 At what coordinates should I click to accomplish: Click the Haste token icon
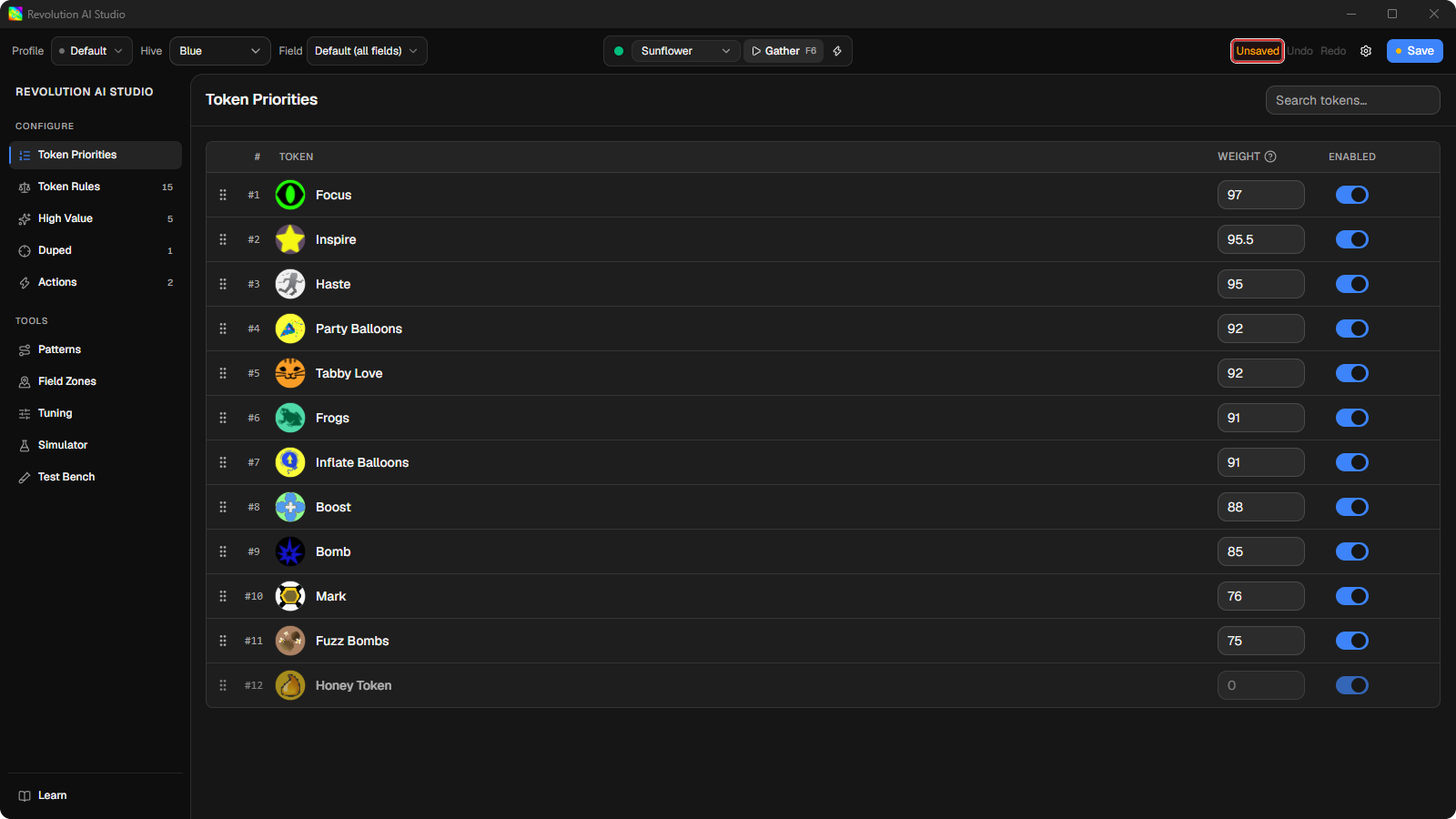point(290,284)
